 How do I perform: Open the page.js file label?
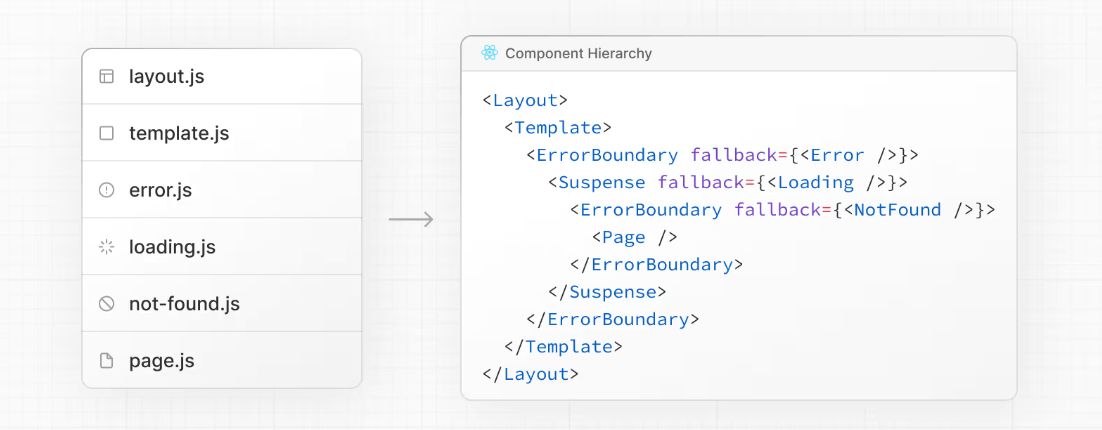click(x=161, y=361)
